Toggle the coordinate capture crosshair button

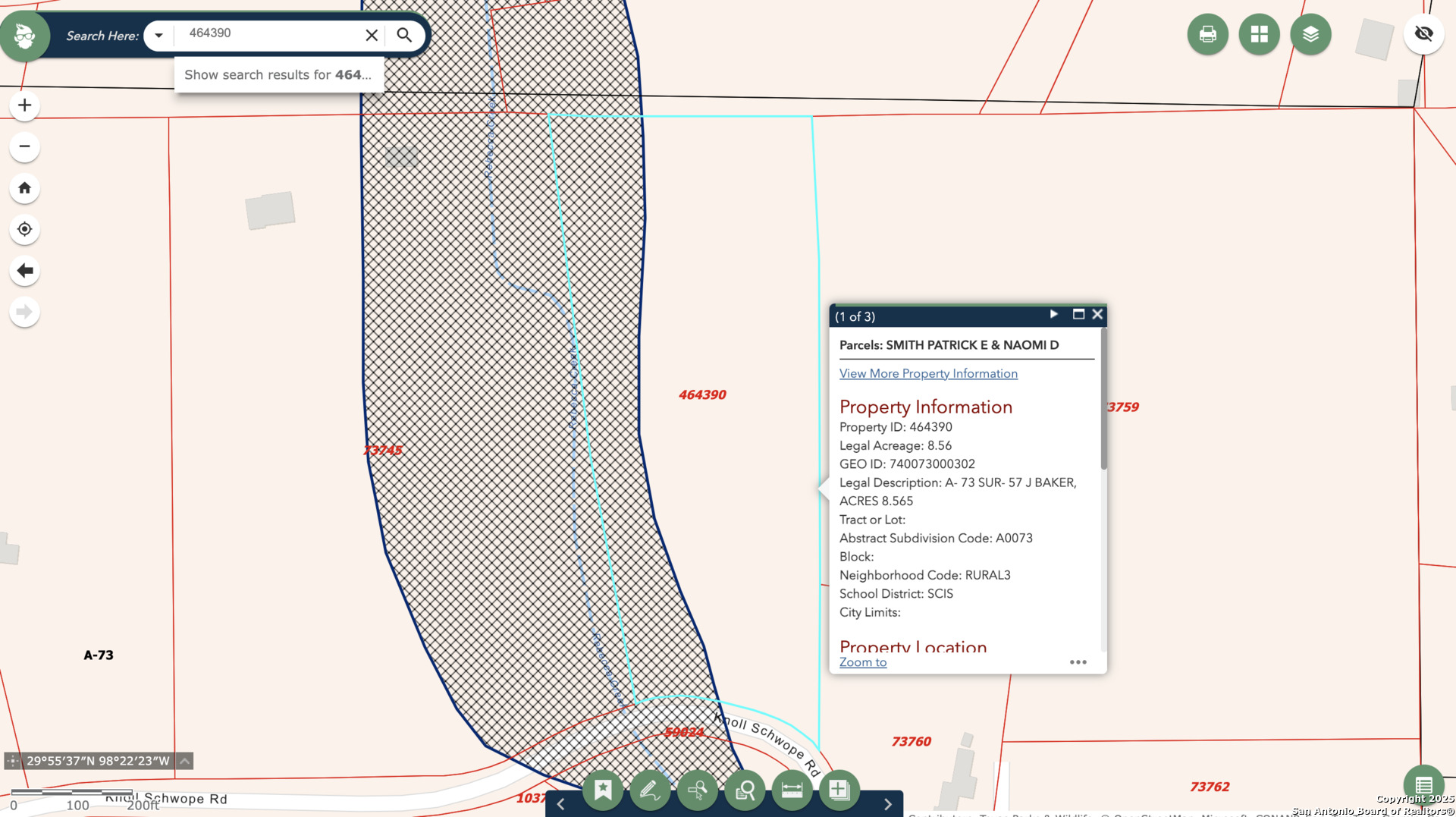(x=13, y=761)
